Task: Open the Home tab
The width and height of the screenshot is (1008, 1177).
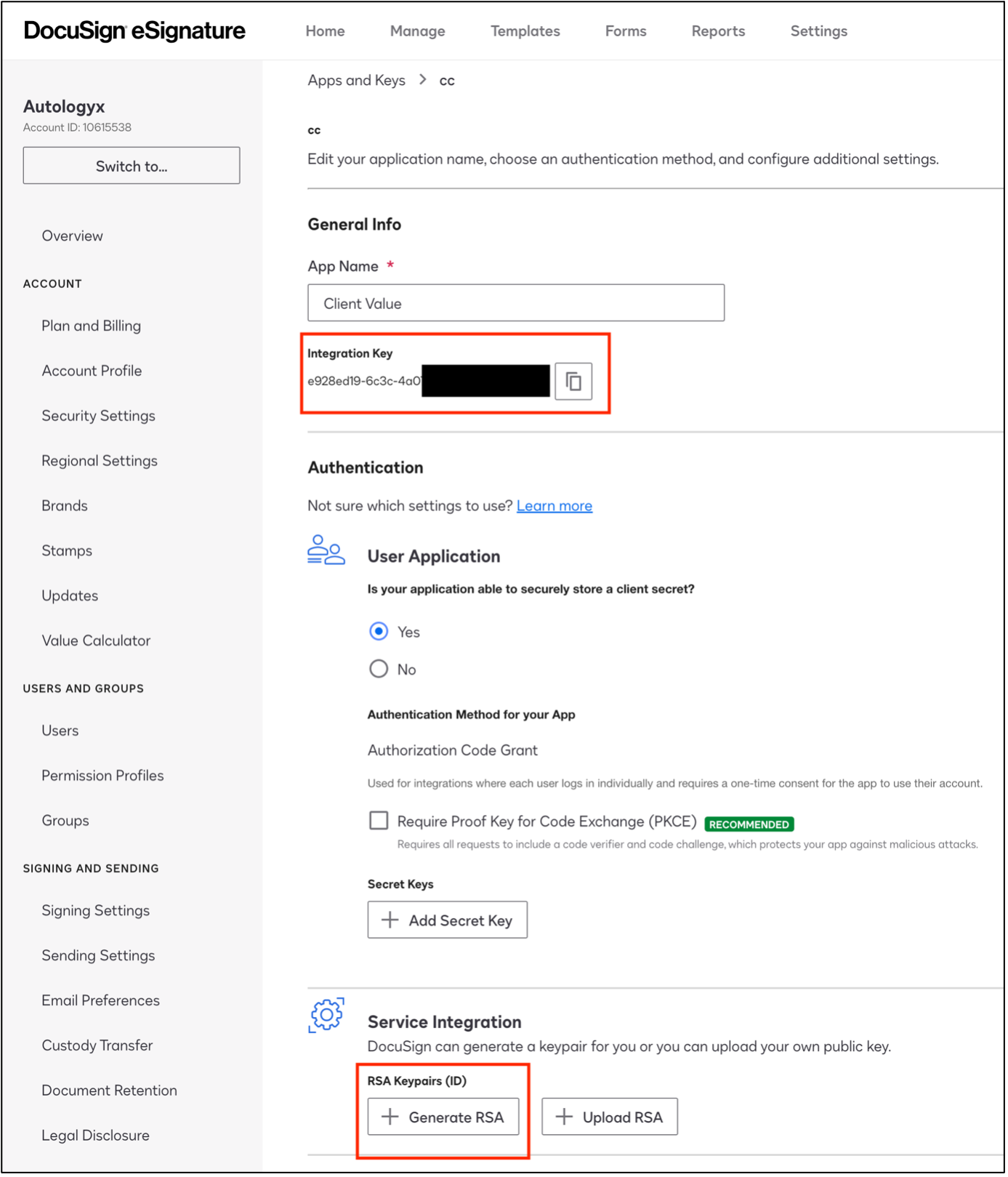Action: click(326, 31)
